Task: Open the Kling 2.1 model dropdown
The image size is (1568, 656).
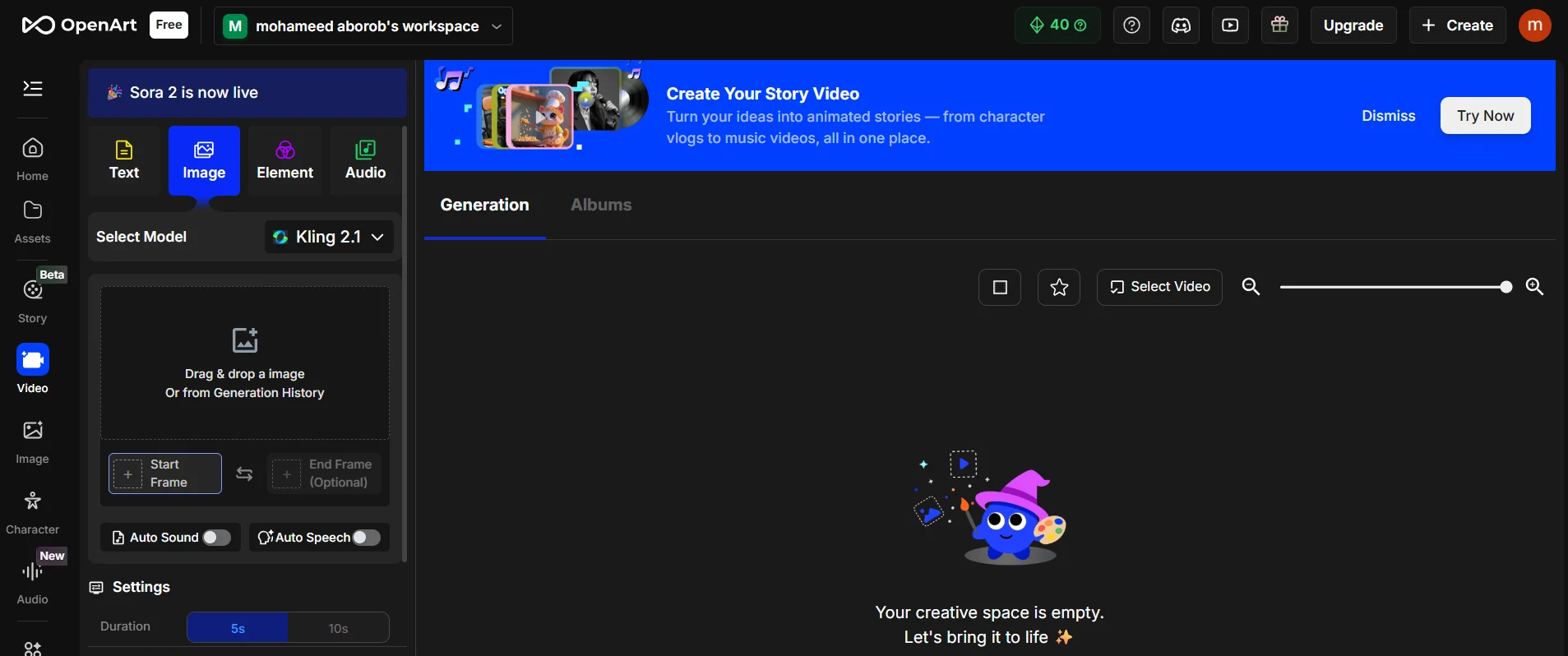Action: coord(329,237)
